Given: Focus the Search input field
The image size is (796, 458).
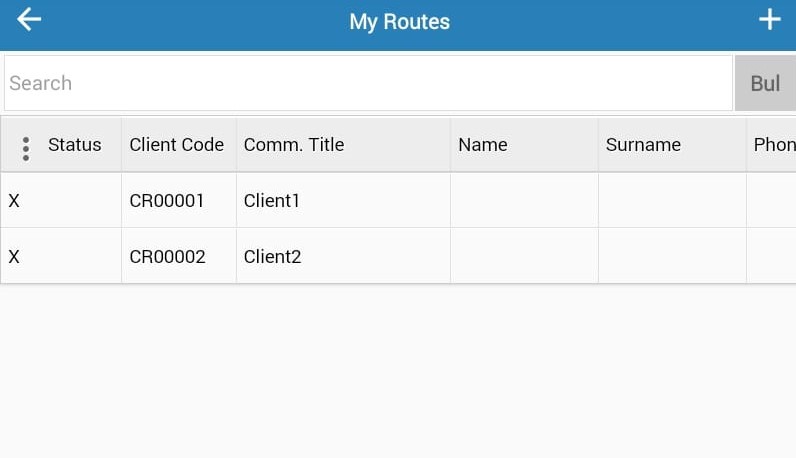Looking at the screenshot, I should pos(368,83).
